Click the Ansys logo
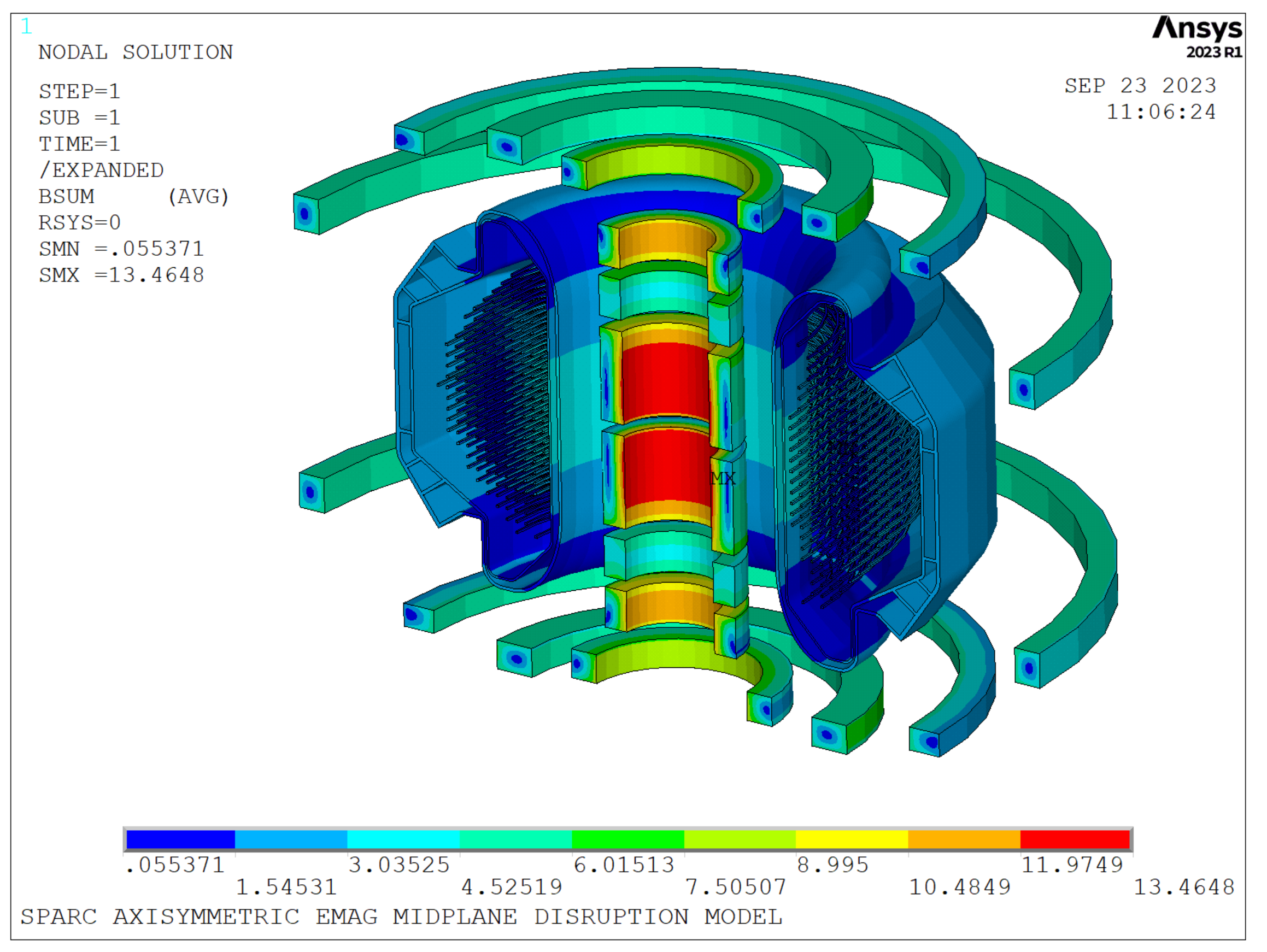This screenshot has height=952, width=1267. point(1196,28)
